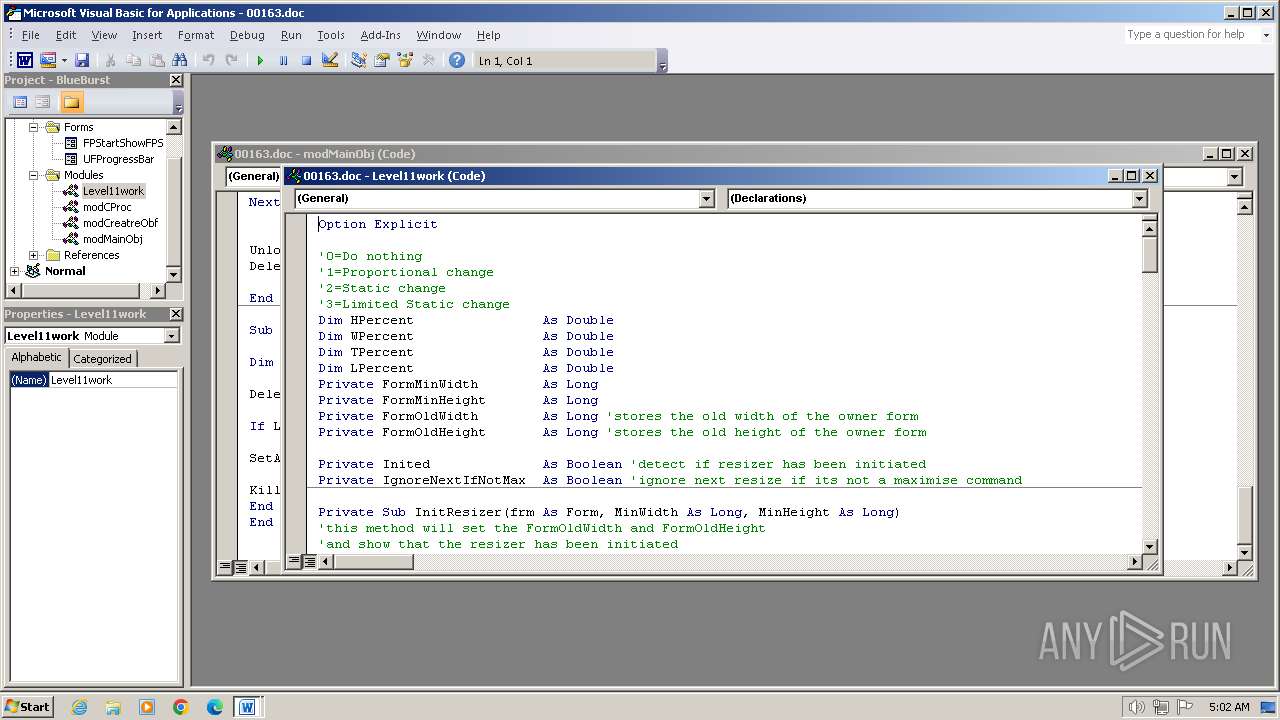Click the Undo arrow icon
The height and width of the screenshot is (720, 1280).
tap(209, 61)
